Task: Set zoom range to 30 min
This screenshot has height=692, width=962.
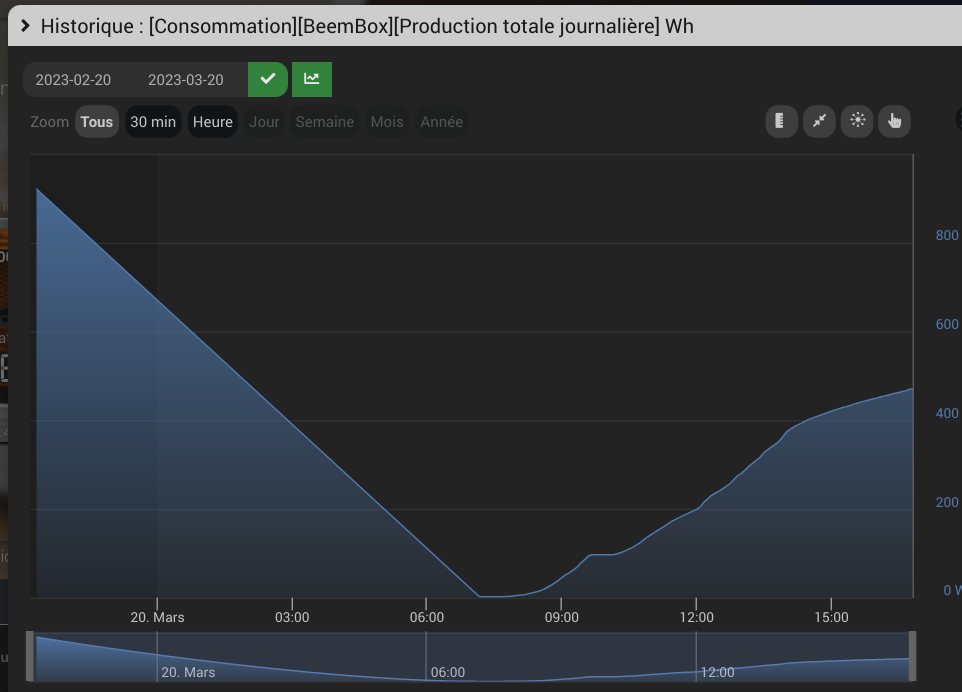Action: tap(153, 122)
